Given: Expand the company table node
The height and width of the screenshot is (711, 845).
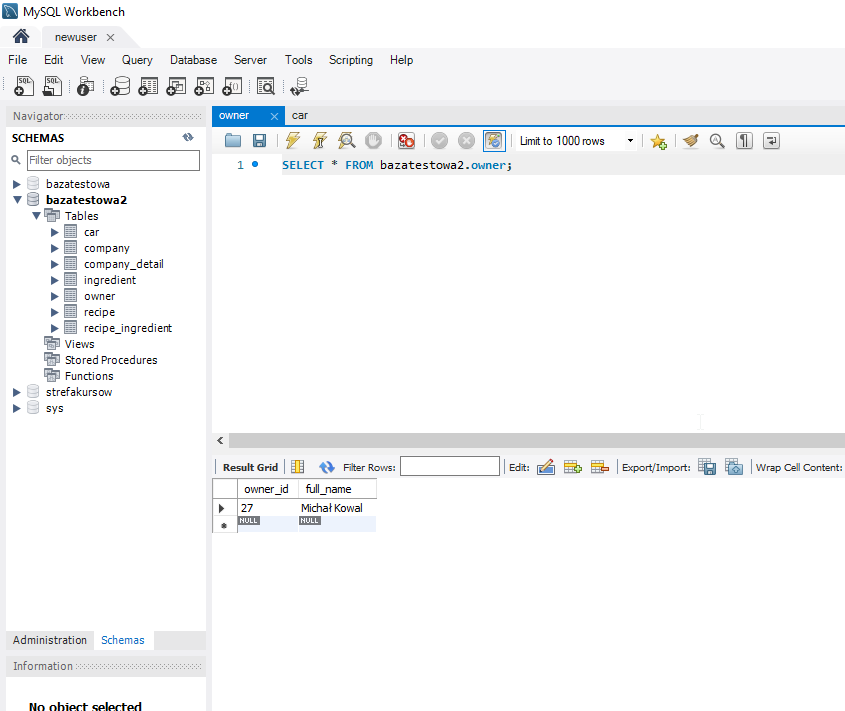Looking at the screenshot, I should point(54,248).
